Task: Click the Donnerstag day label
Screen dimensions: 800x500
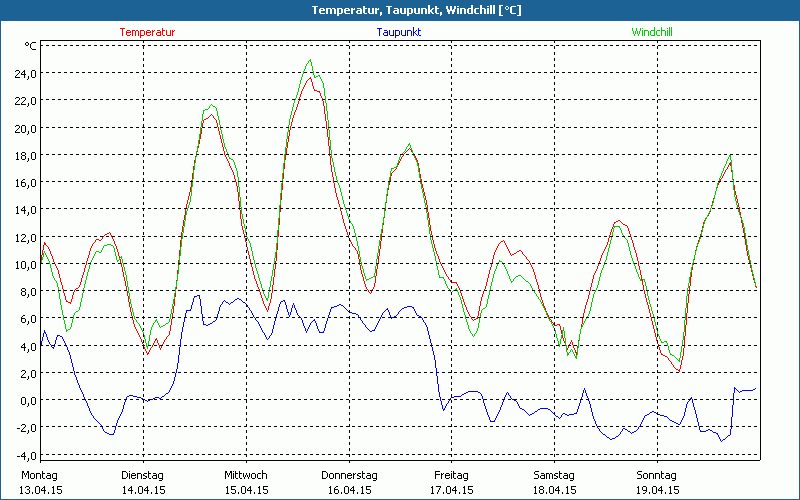Action: pyautogui.click(x=349, y=476)
